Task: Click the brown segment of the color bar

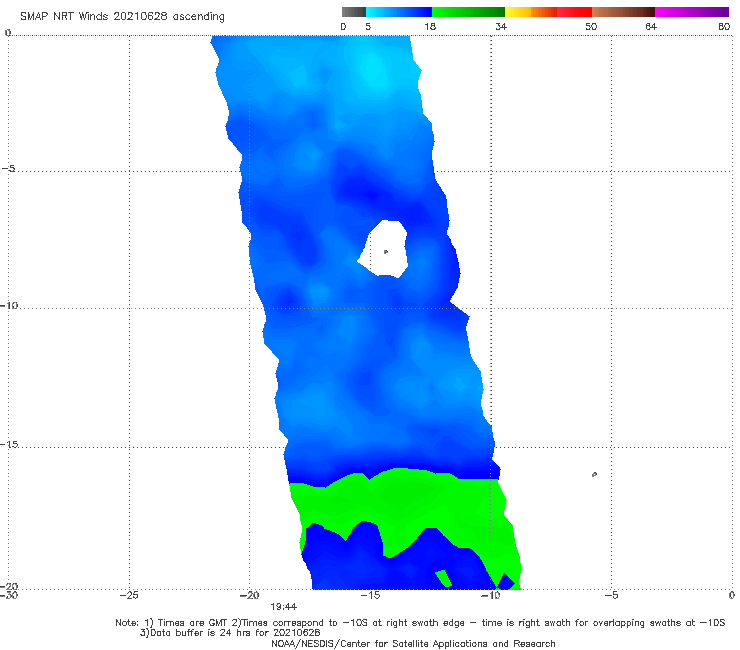Action: pyautogui.click(x=623, y=12)
